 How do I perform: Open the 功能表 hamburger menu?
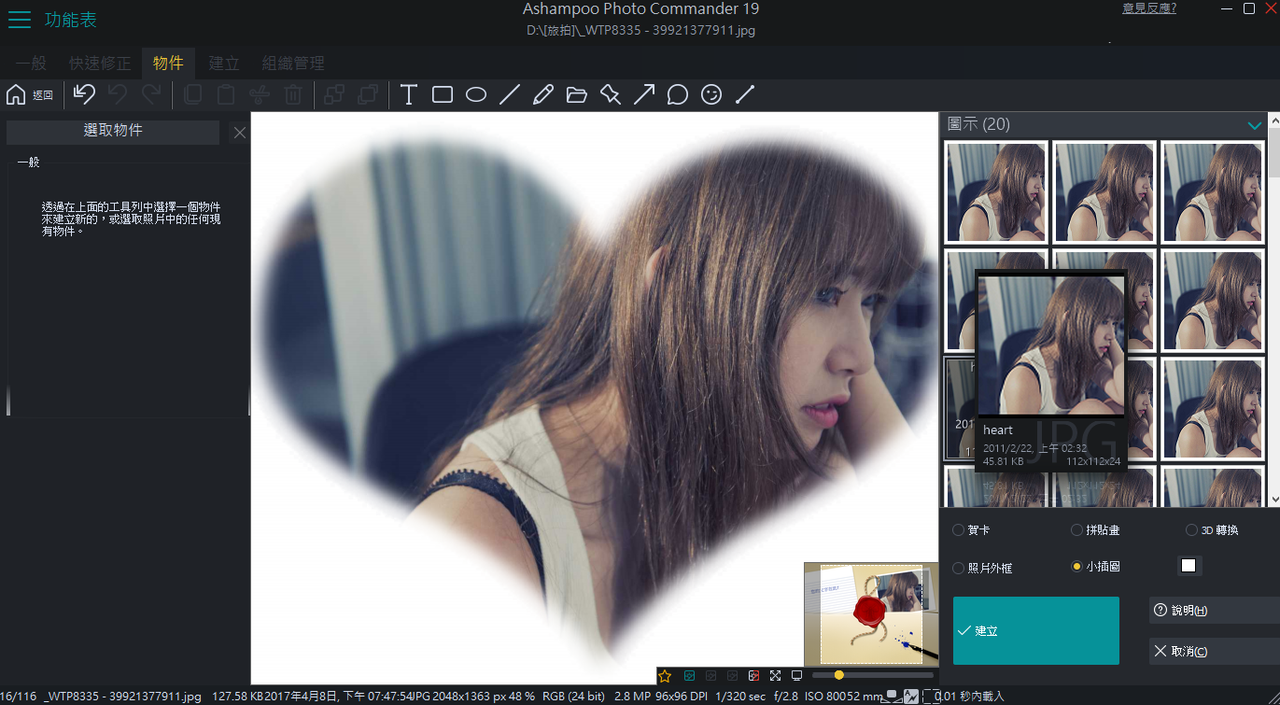click(x=19, y=20)
